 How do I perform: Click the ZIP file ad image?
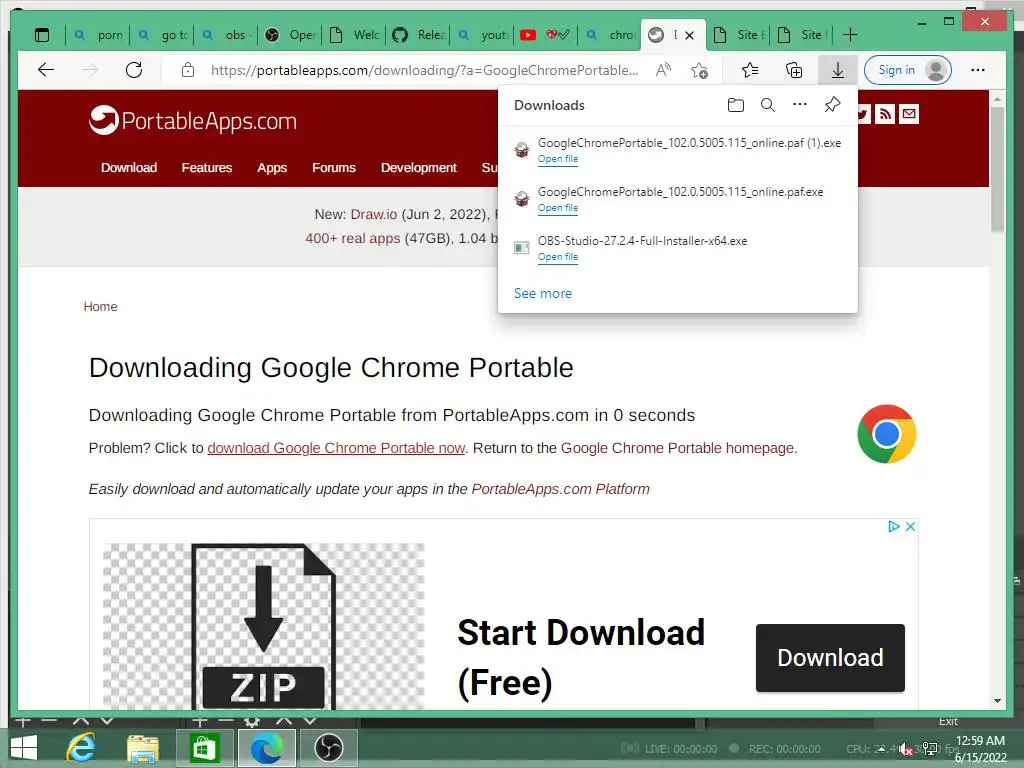(x=264, y=627)
